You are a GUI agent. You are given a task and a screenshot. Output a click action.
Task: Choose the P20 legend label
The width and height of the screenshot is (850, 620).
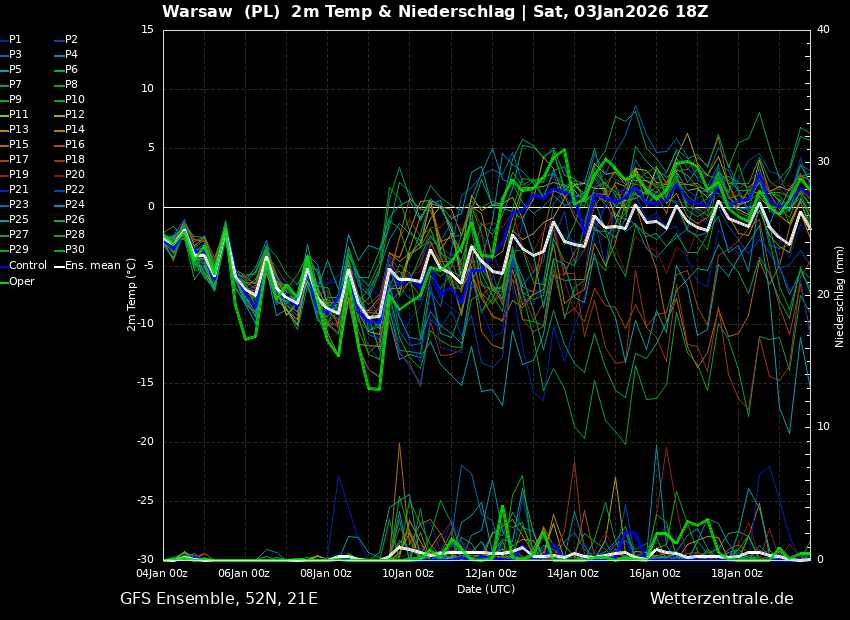75,175
